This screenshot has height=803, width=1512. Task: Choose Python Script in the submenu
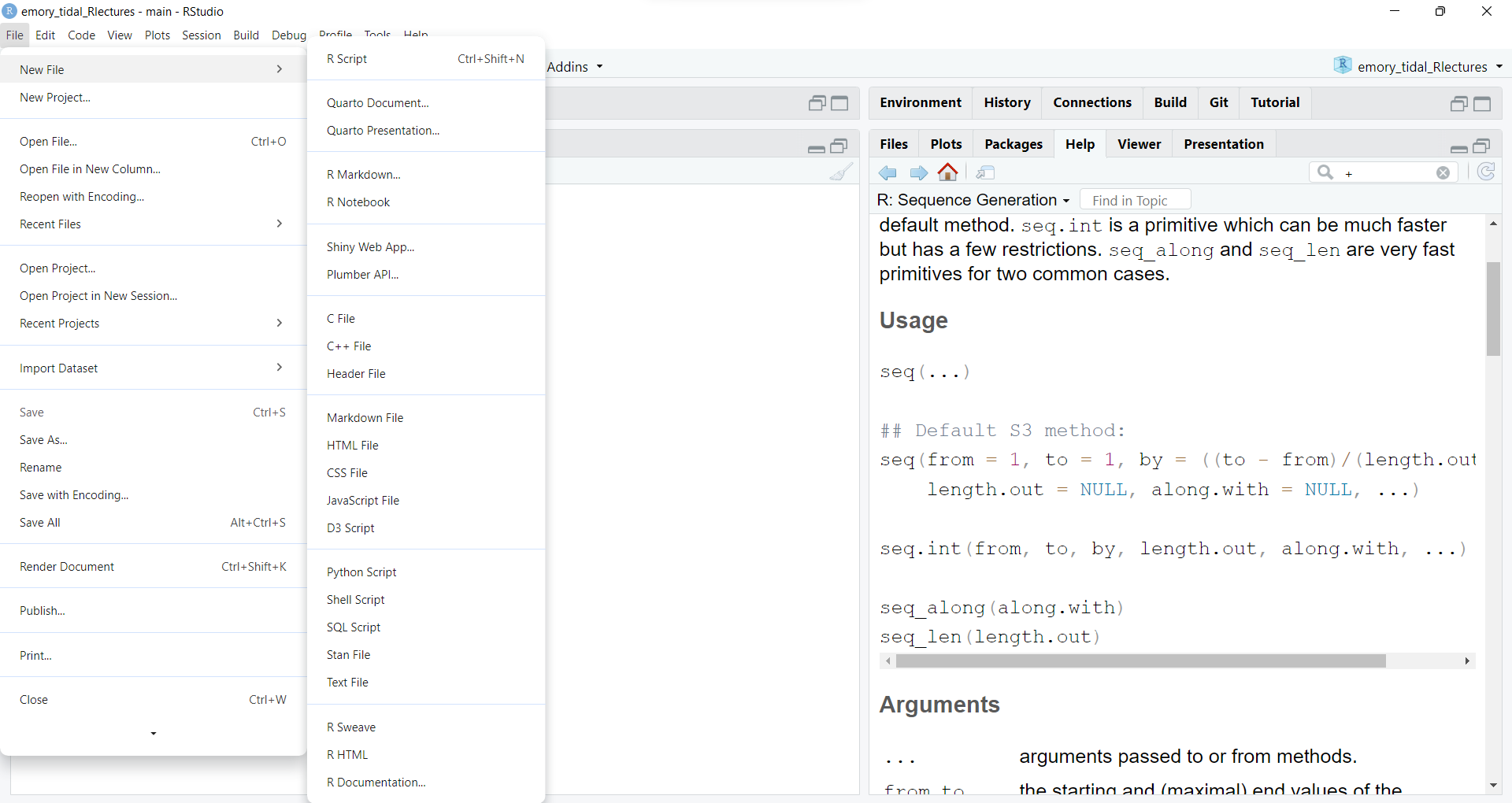[x=361, y=572]
